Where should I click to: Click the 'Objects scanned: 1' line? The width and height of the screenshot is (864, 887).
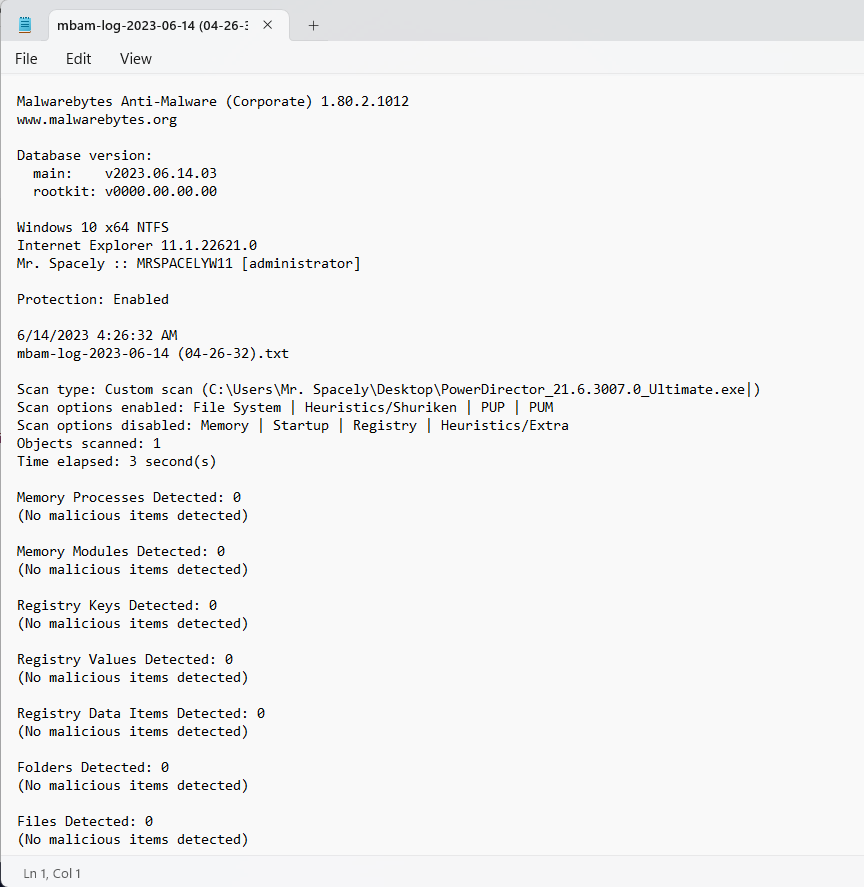point(89,444)
